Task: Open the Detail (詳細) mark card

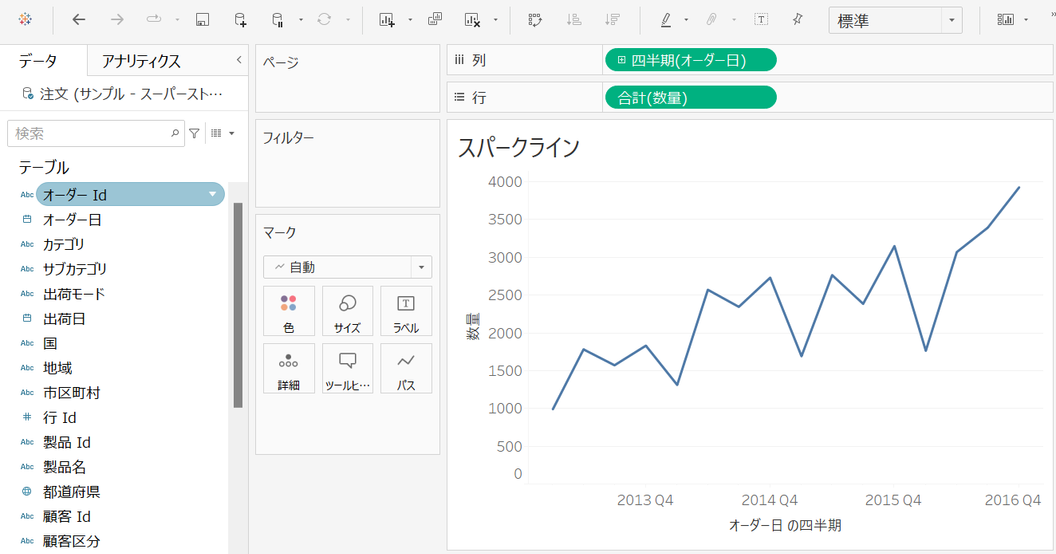Action: 289,368
